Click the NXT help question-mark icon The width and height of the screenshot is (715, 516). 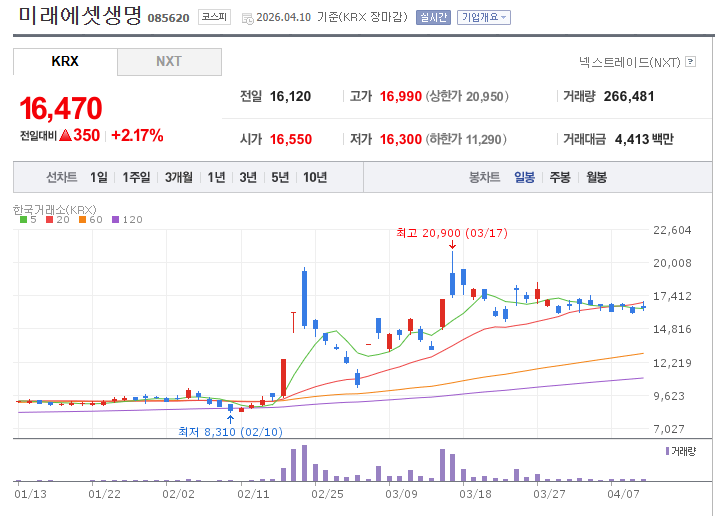690,62
